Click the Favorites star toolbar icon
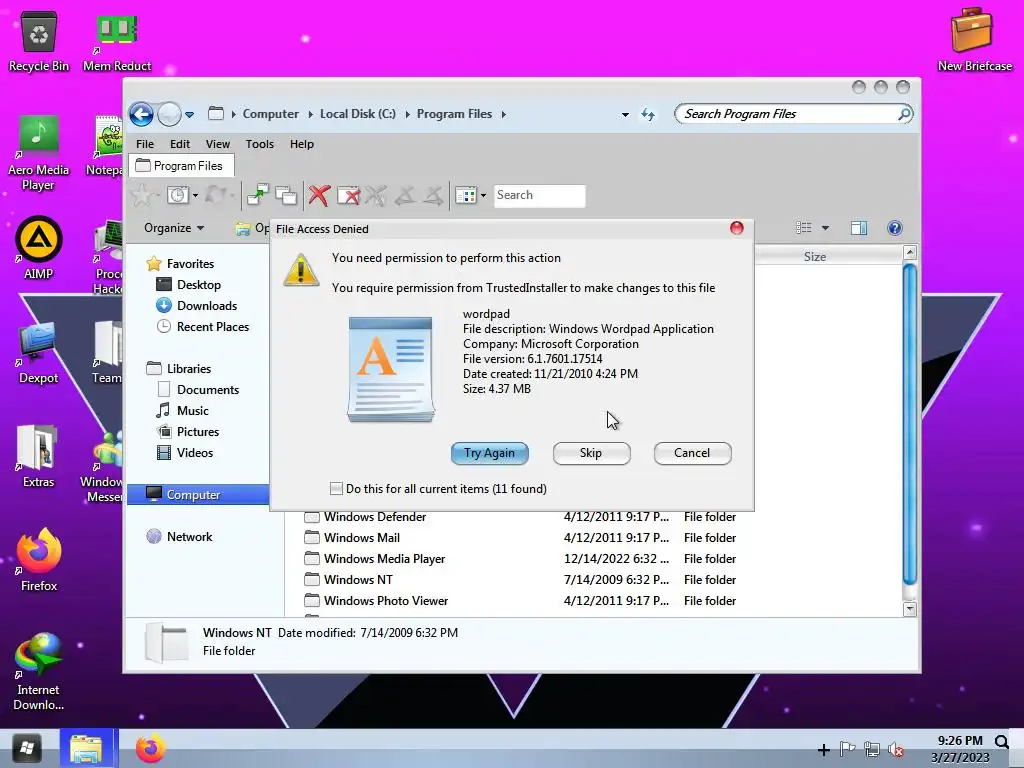Viewport: 1024px width, 768px height. pyautogui.click(x=144, y=195)
